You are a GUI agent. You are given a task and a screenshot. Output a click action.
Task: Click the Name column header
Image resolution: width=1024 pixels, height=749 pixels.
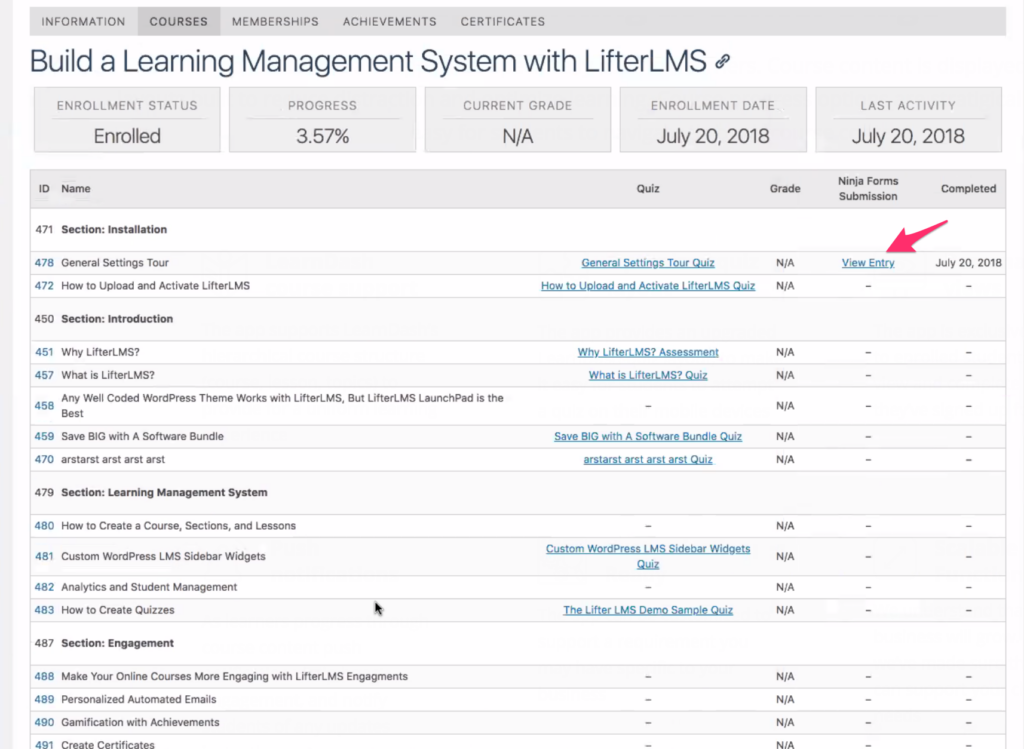click(76, 189)
